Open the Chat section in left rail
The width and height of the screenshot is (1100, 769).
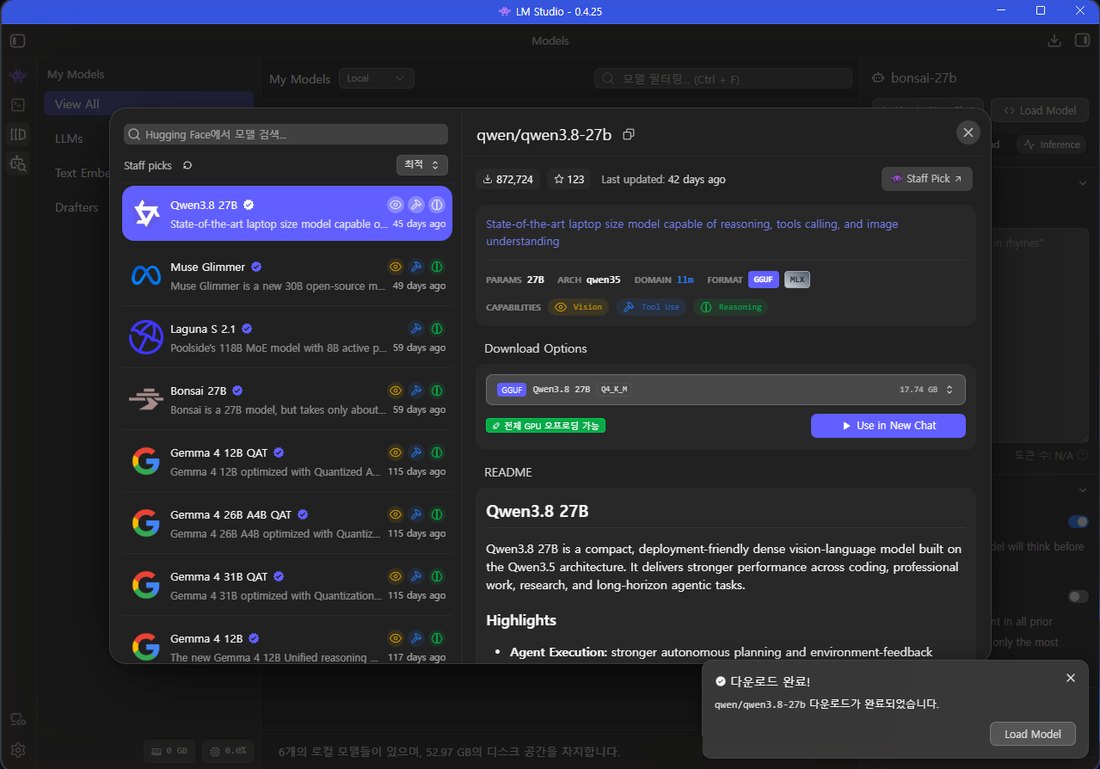point(18,75)
